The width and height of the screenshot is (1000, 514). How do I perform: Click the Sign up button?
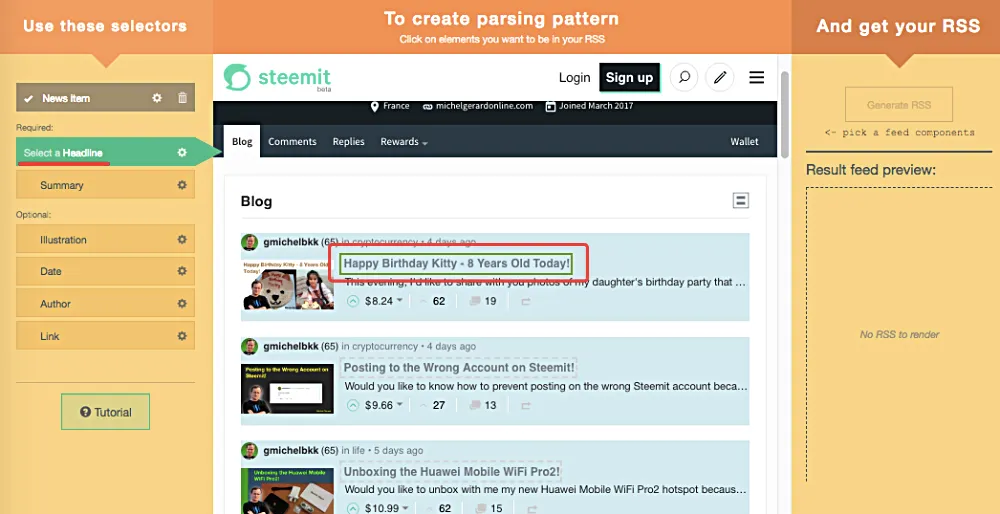tap(629, 78)
